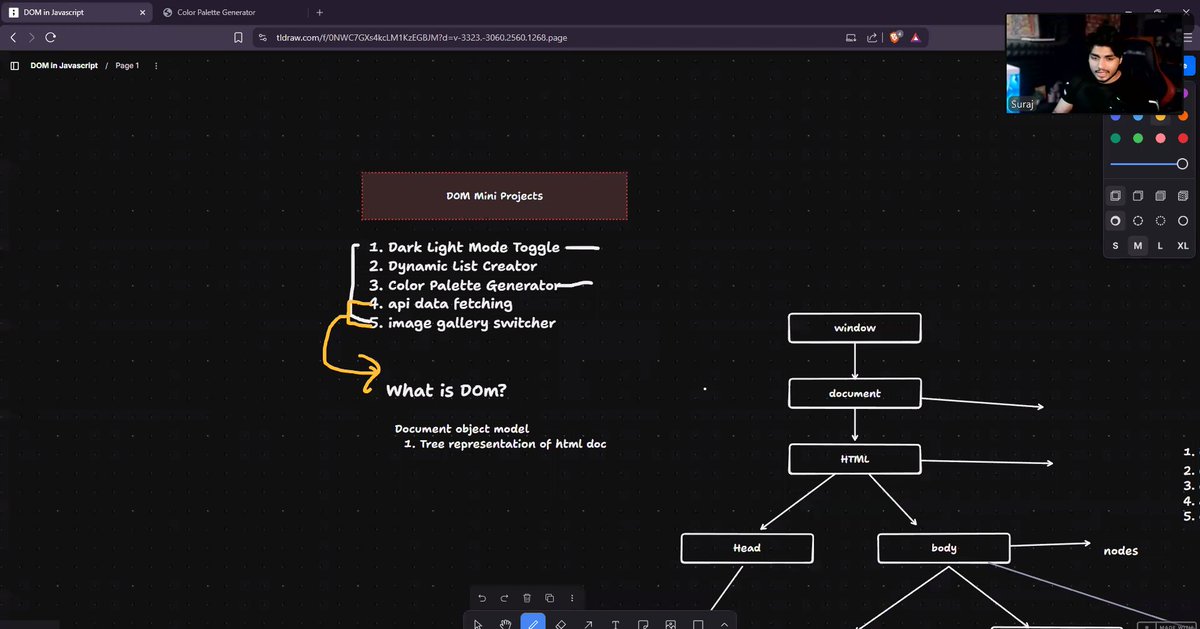Go back in browser history
This screenshot has width=1200, height=629.
point(13,37)
